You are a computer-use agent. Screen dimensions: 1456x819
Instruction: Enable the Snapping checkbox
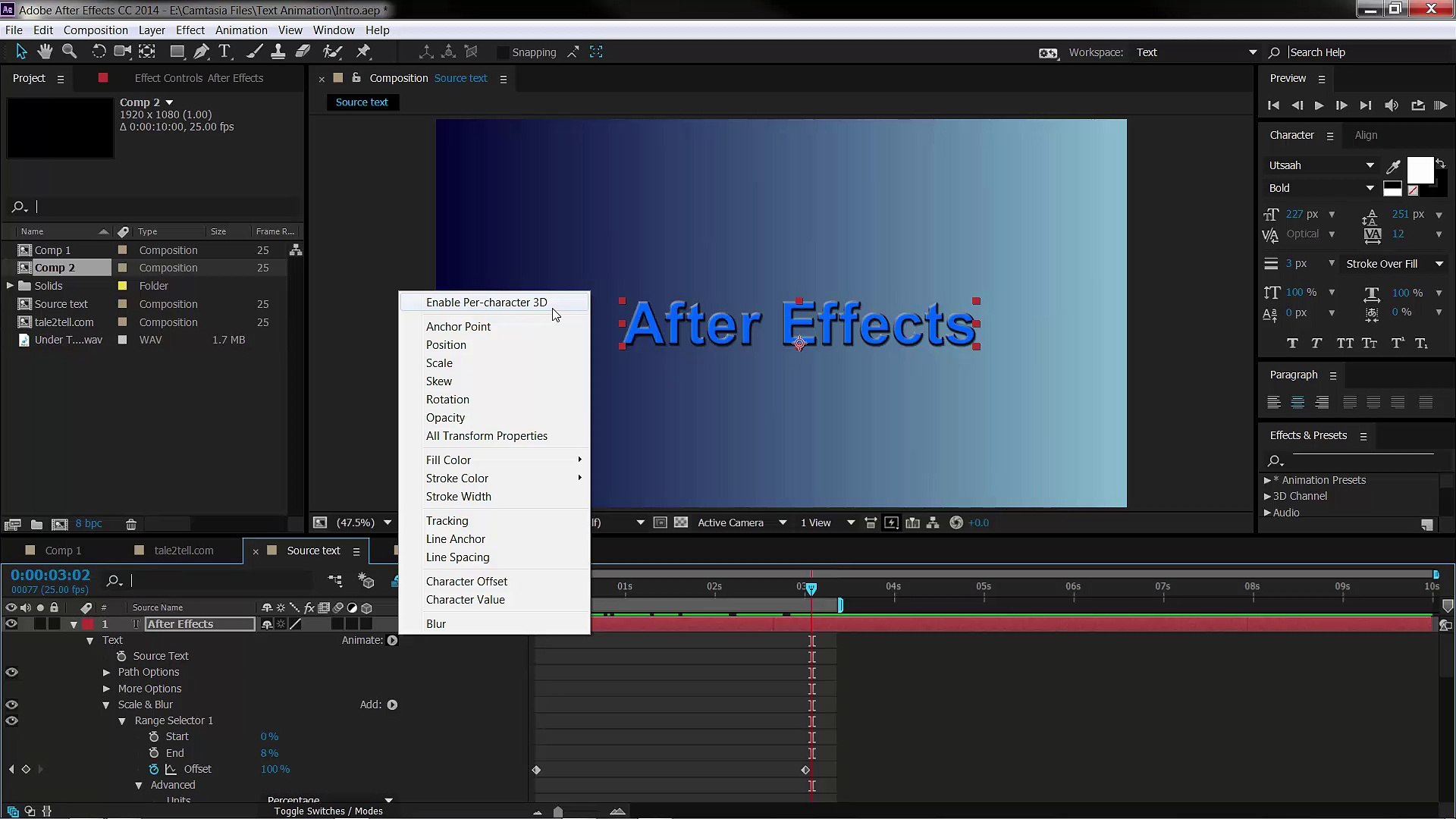coord(502,52)
